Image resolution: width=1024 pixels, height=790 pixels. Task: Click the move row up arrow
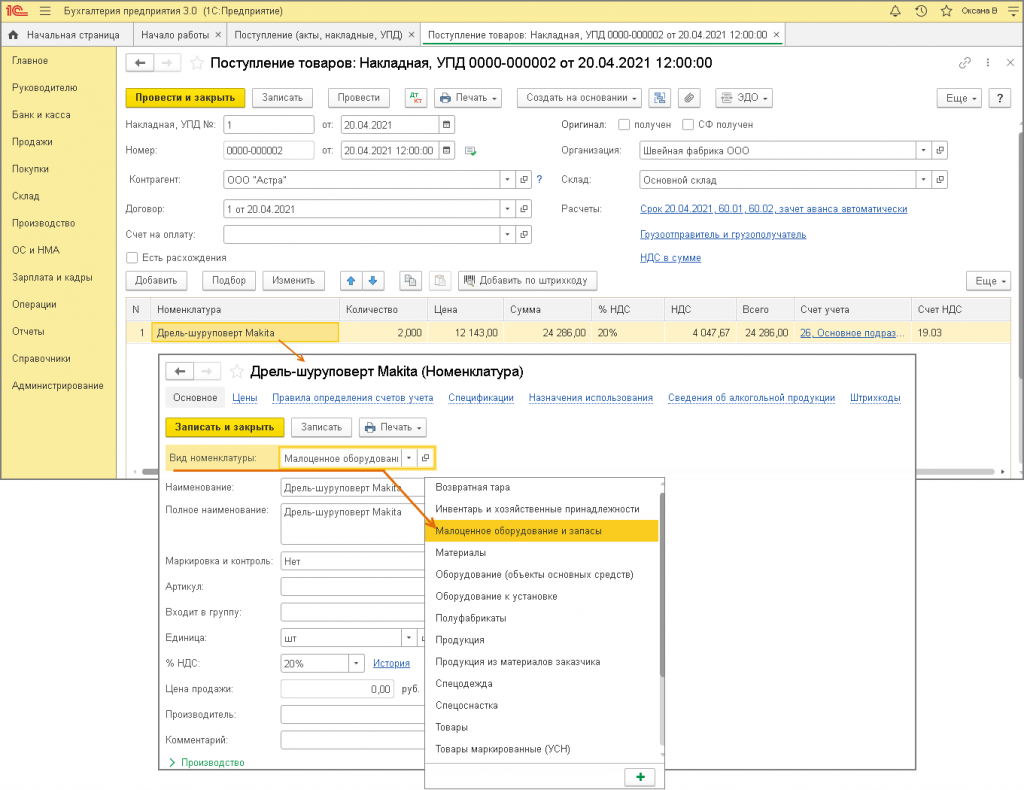pyautogui.click(x=350, y=281)
